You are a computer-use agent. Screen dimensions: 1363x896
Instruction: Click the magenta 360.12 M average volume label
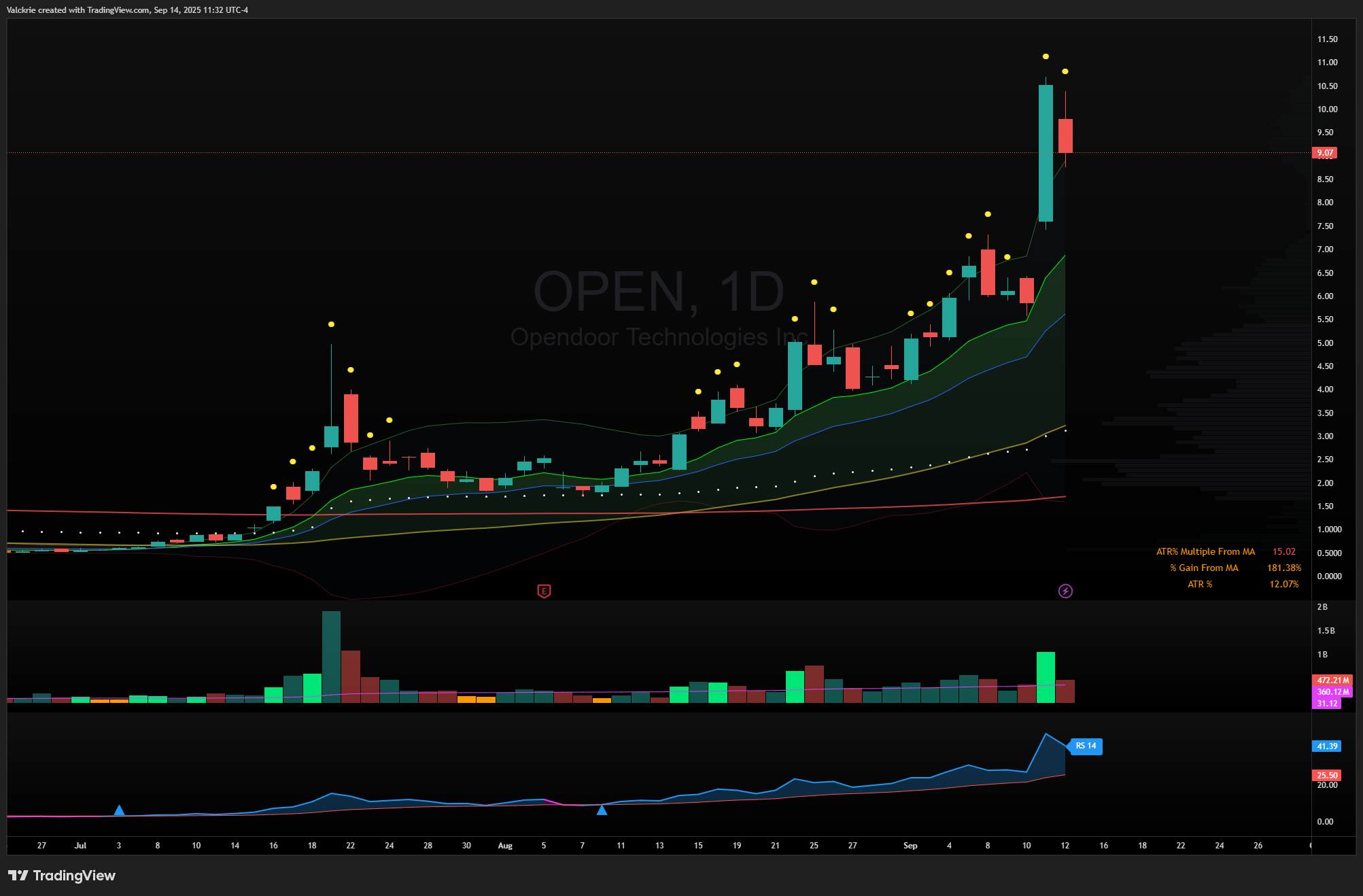click(1332, 692)
